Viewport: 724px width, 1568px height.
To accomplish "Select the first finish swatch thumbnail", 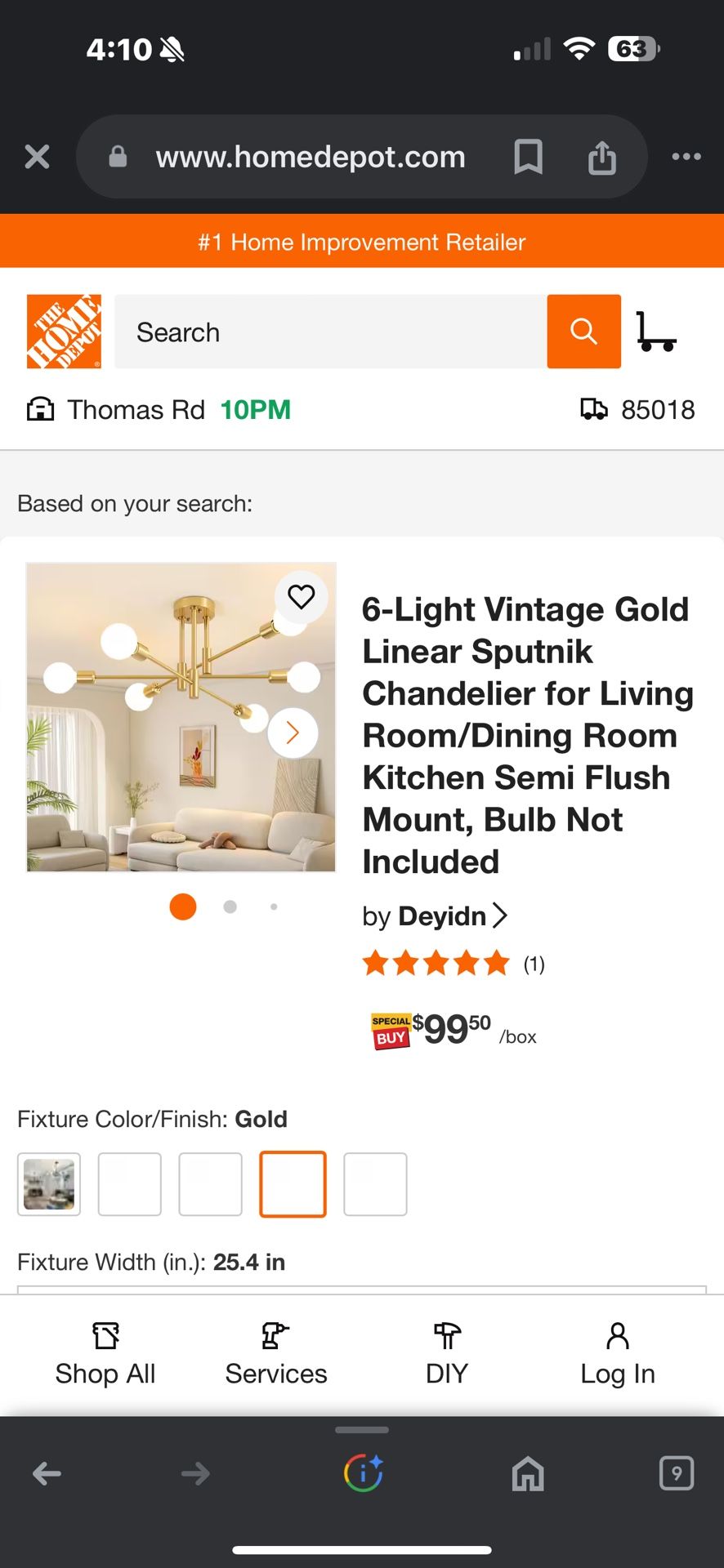I will pos(48,1184).
